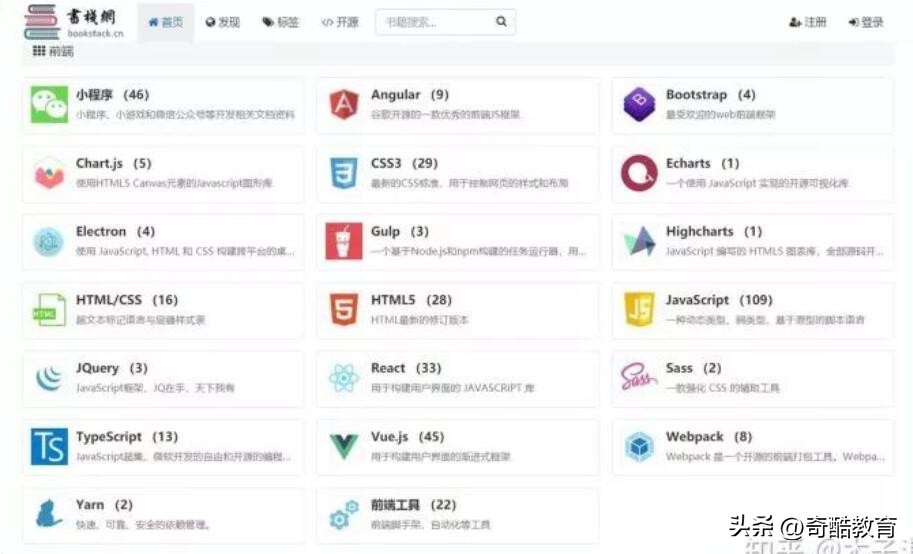Click the purple Bootstrap icon

639,105
